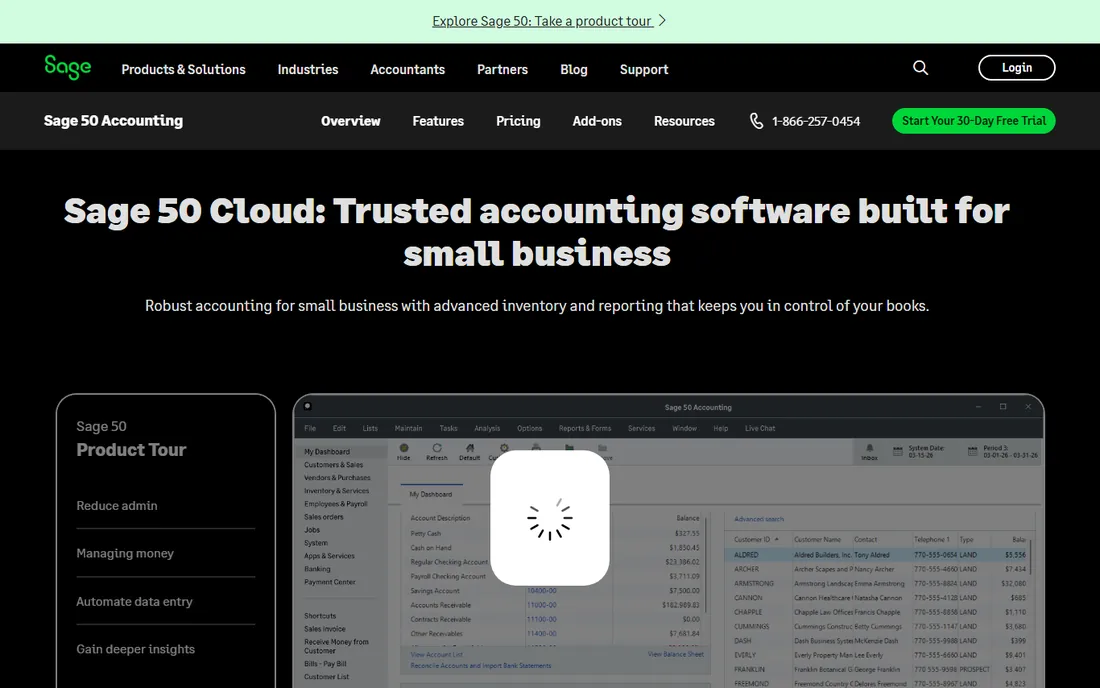Open the Add-ons page
Screen dimensions: 1100x688
[x=597, y=121]
